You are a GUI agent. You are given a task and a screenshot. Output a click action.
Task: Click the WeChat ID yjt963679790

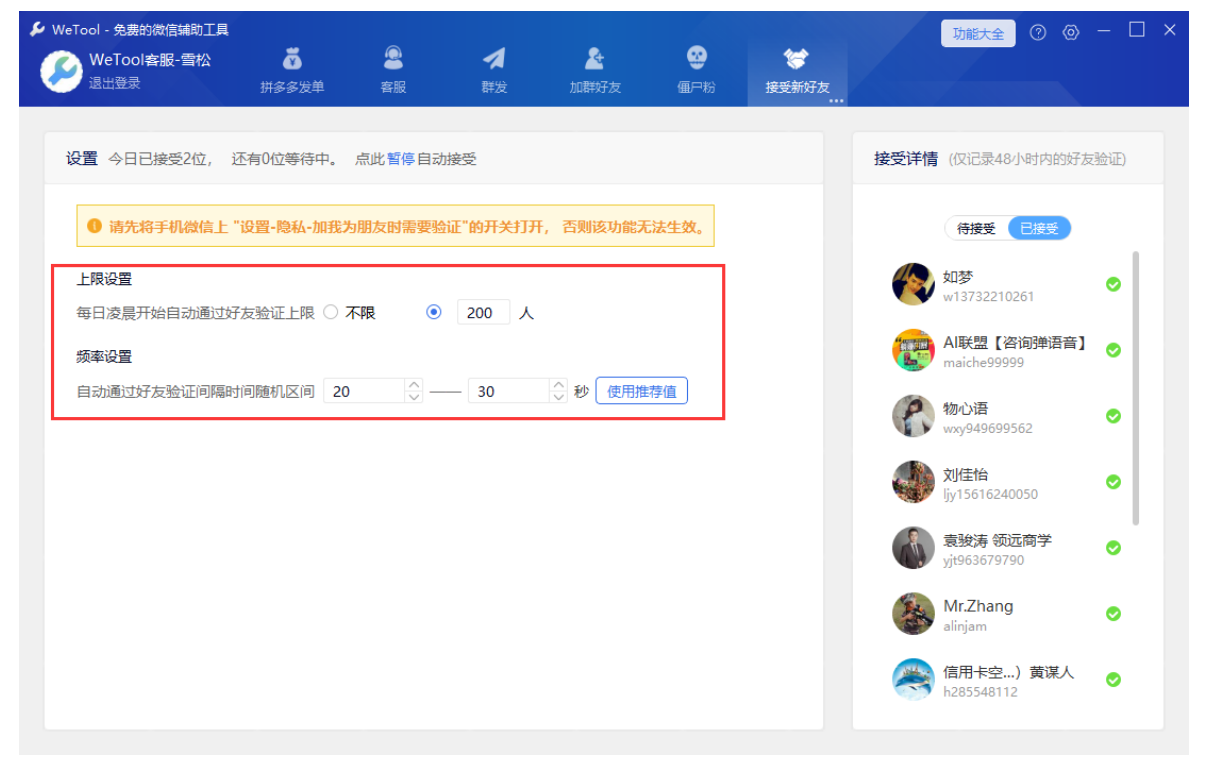pyautogui.click(x=984, y=561)
